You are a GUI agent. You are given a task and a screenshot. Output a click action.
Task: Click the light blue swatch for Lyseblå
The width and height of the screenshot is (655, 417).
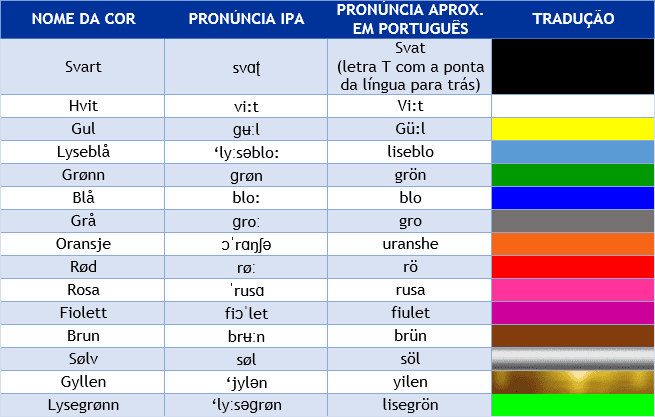[x=573, y=152]
